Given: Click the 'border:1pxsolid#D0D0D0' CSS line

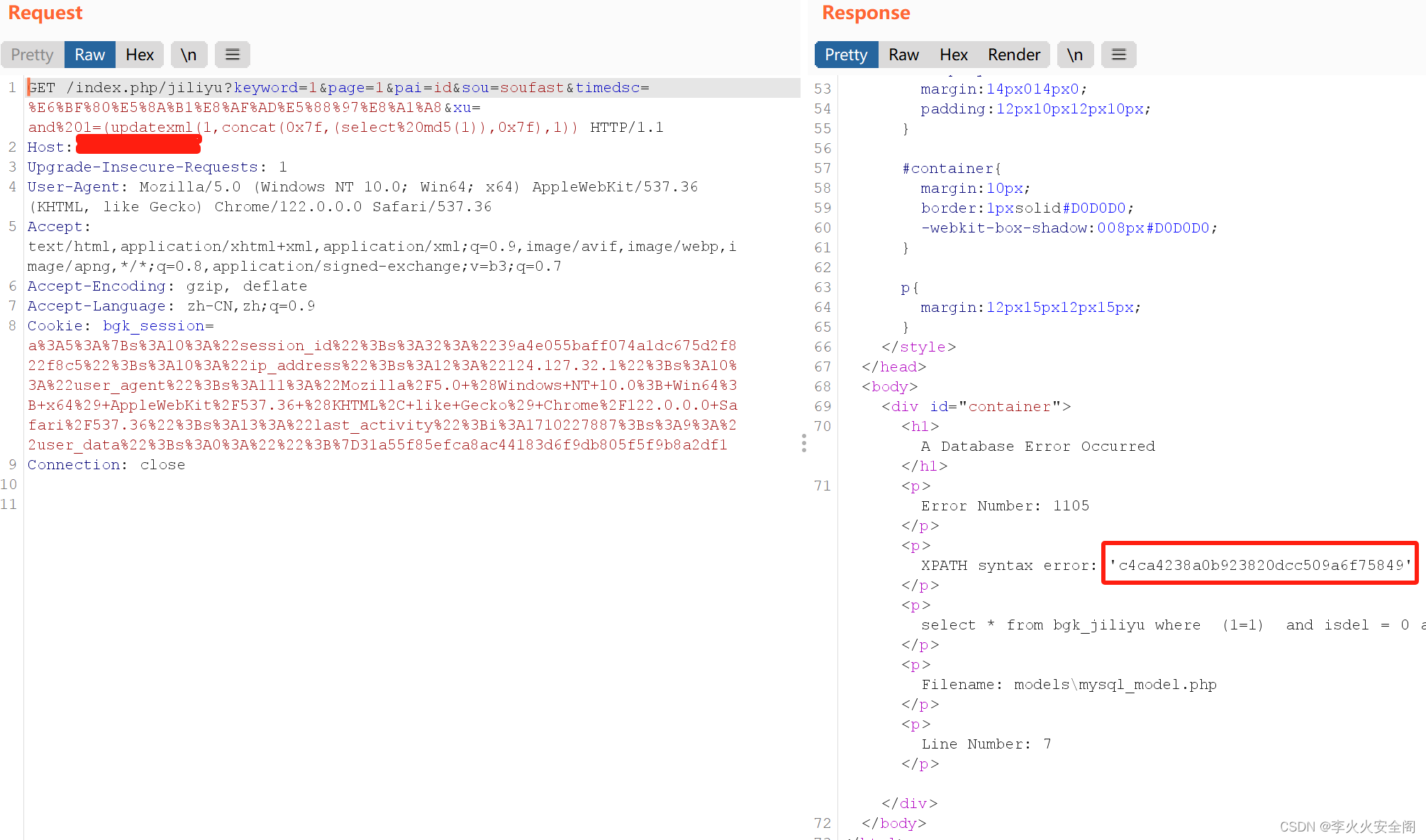Looking at the screenshot, I should (x=1027, y=208).
